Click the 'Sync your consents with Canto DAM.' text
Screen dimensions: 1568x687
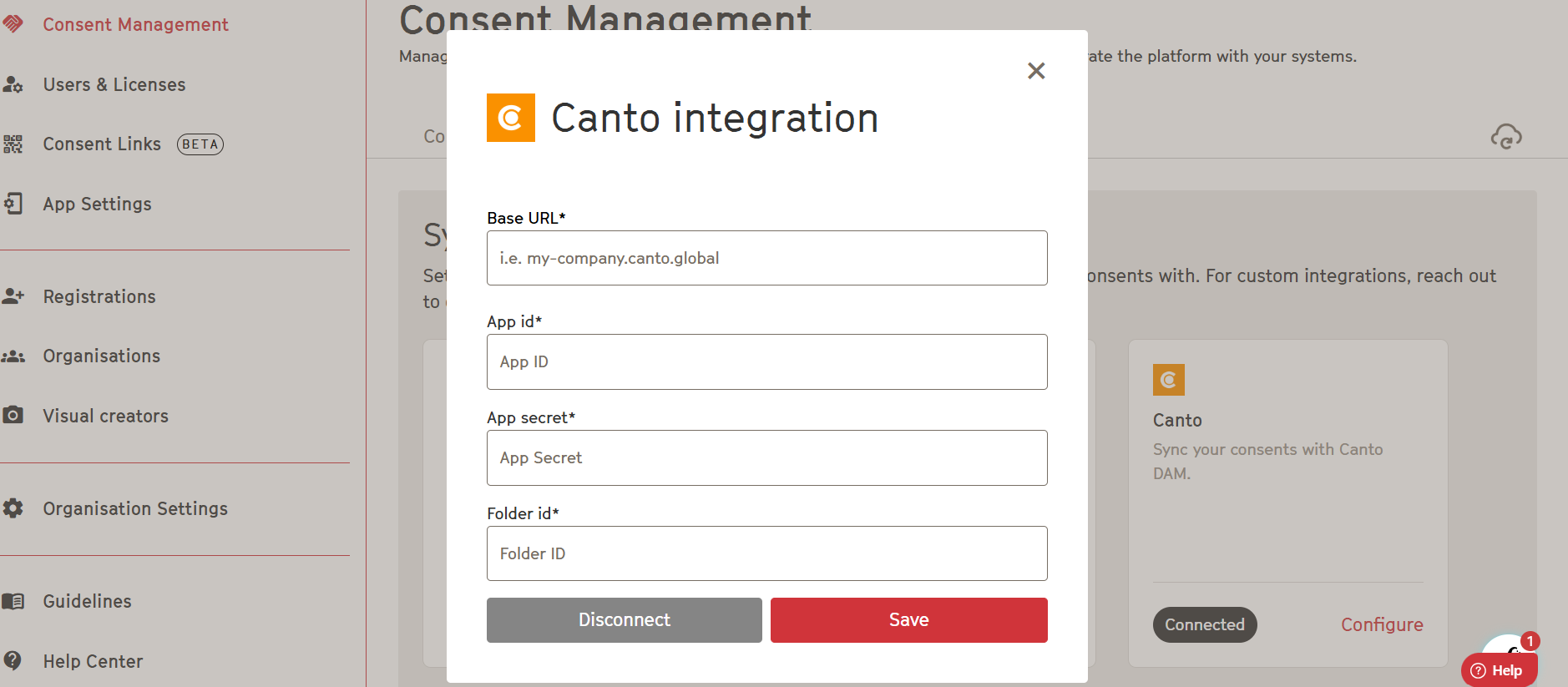pos(1267,461)
